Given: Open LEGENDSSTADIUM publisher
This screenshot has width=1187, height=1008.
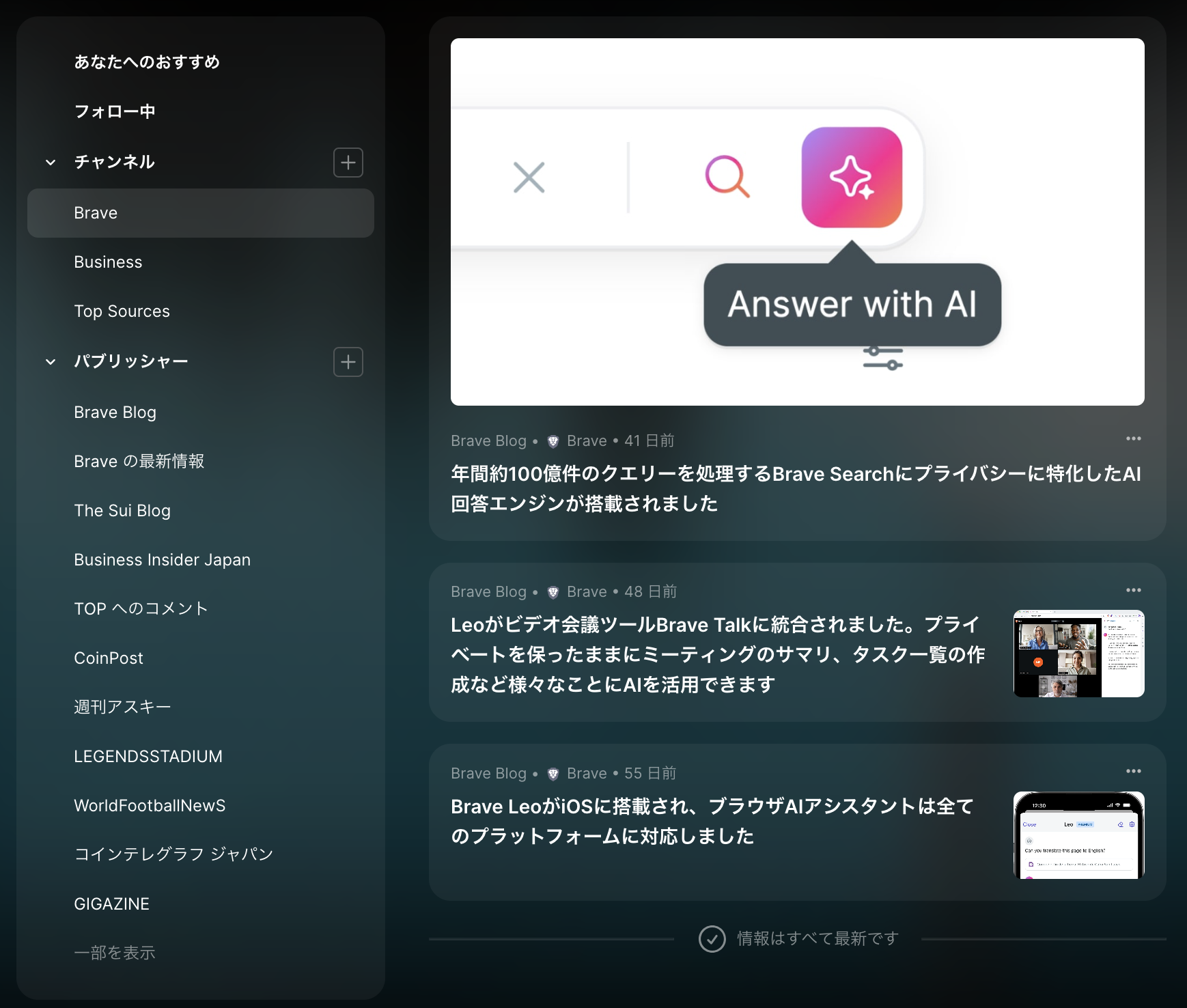Looking at the screenshot, I should point(201,757).
